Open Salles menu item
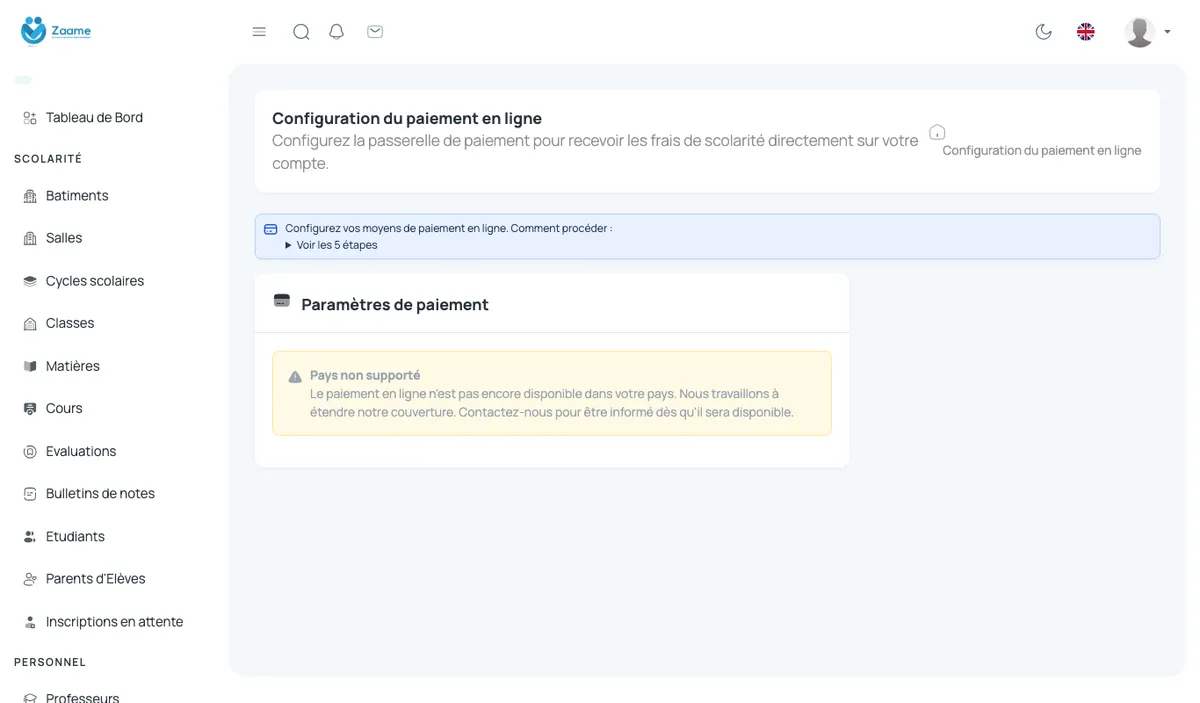 [64, 238]
